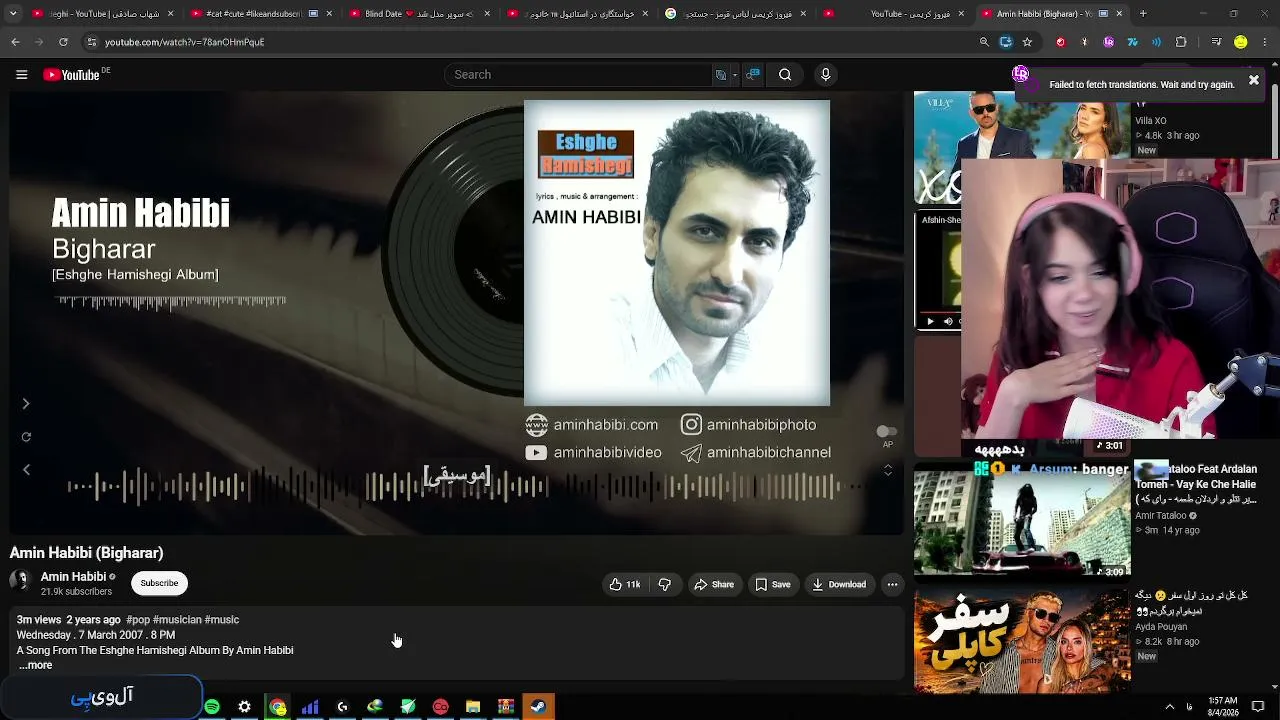Open Amin Habibi channel avatar
The width and height of the screenshot is (1280, 720).
(x=20, y=582)
